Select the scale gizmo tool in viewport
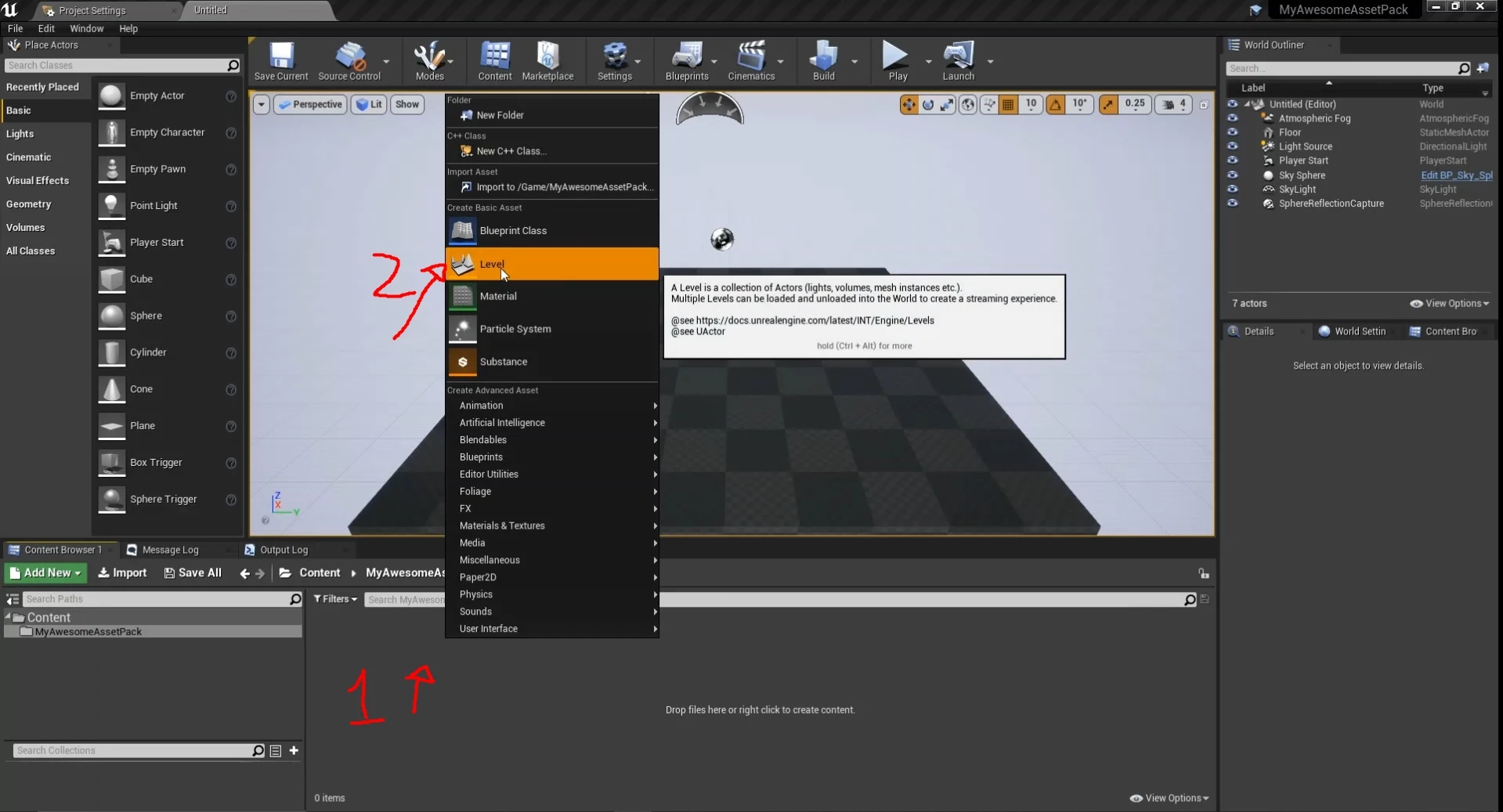The height and width of the screenshot is (812, 1503). [x=947, y=104]
